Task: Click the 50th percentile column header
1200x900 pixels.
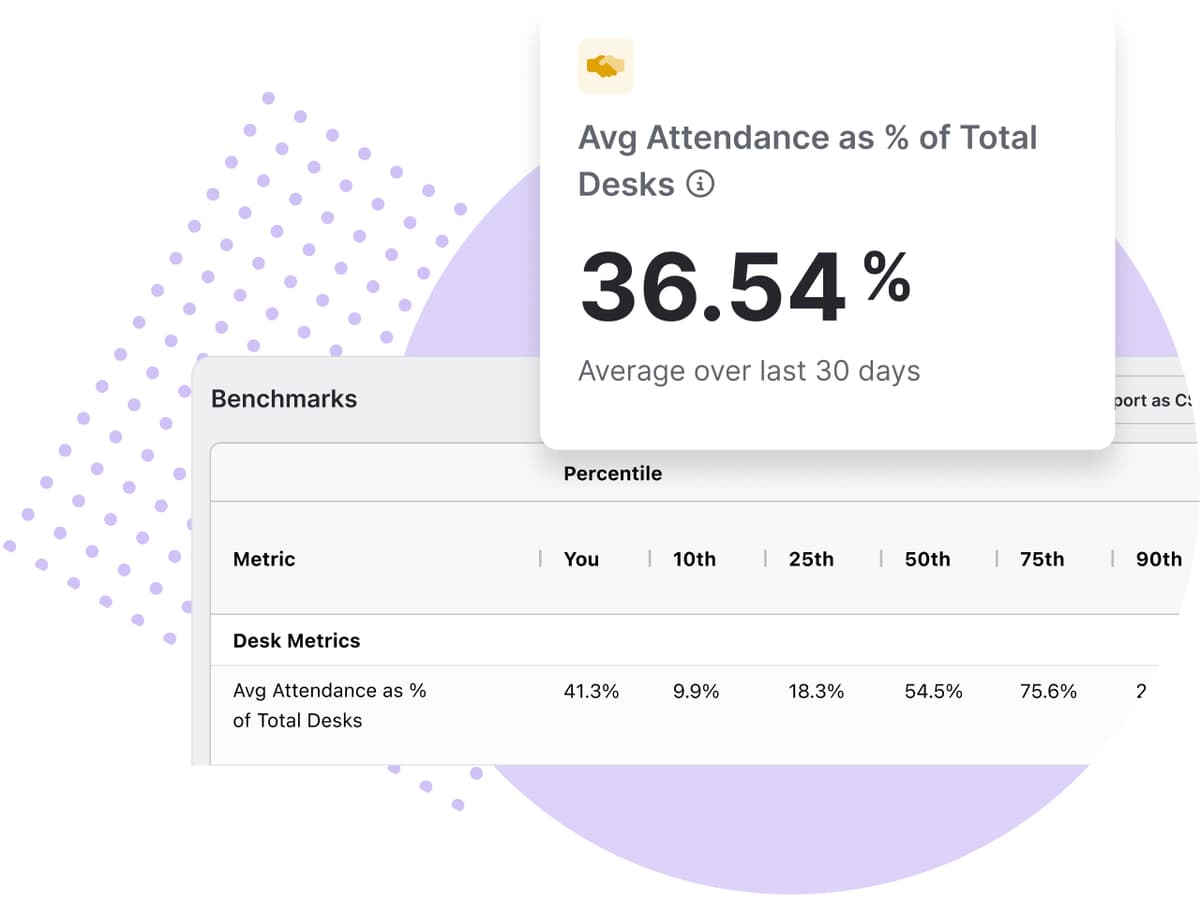Action: coord(927,559)
